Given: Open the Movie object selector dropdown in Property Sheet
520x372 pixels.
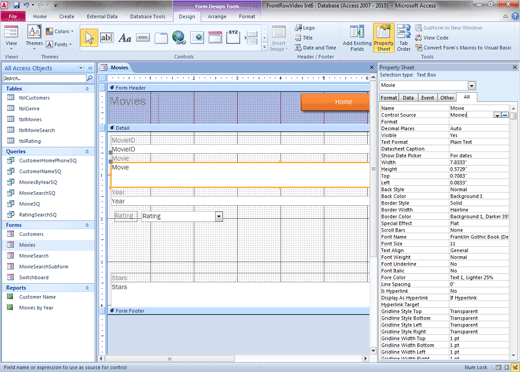Looking at the screenshot, I should [x=472, y=86].
